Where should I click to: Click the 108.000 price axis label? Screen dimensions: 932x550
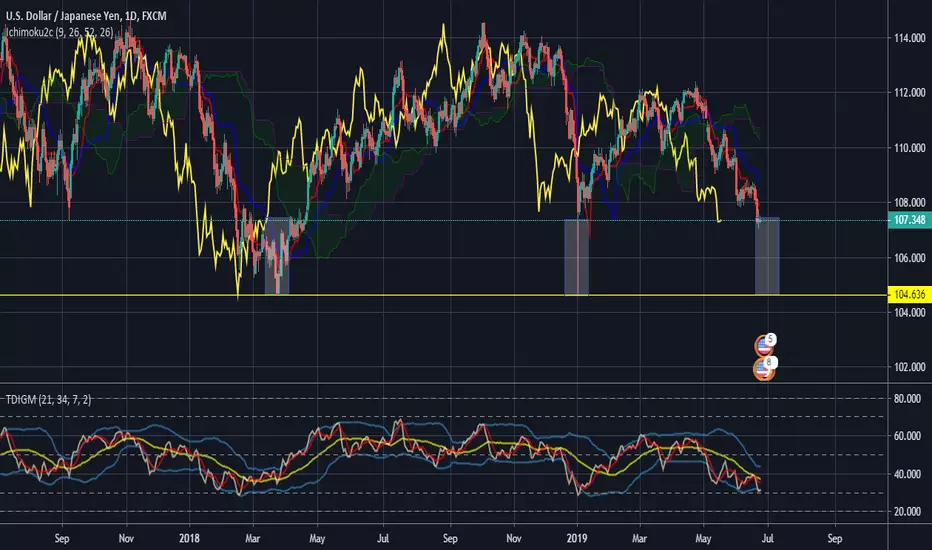pyautogui.click(x=909, y=202)
